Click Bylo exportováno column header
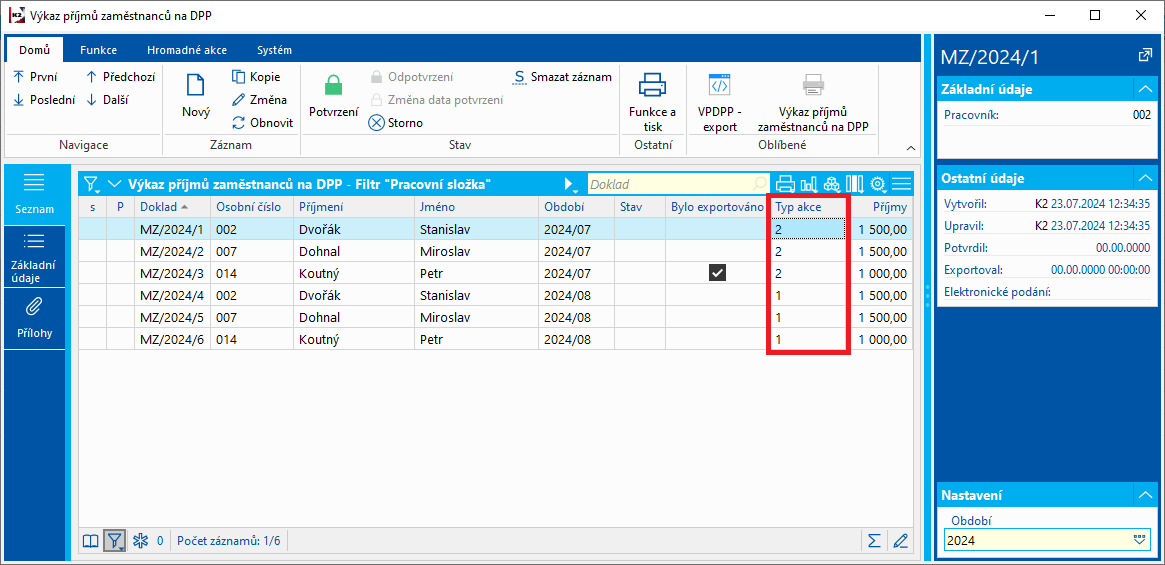Image resolution: width=1165 pixels, height=565 pixels. (717, 207)
